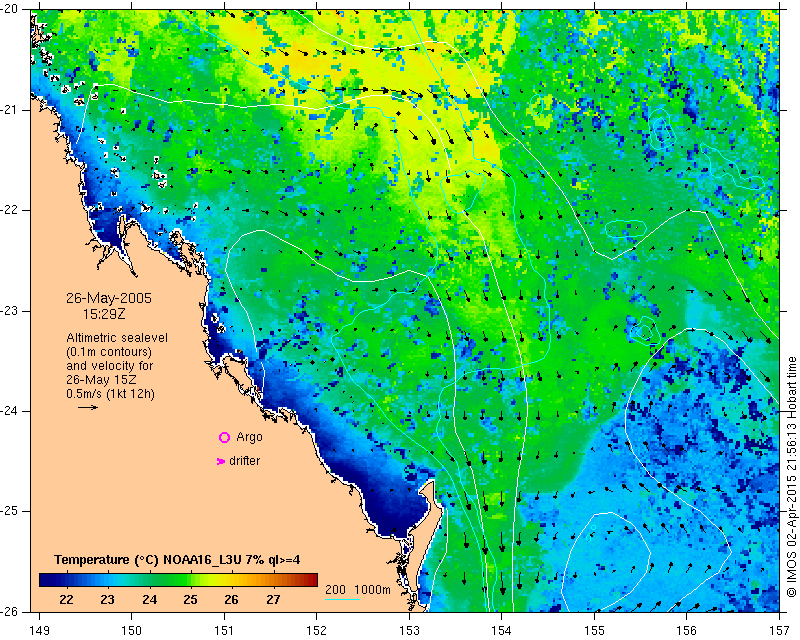This screenshot has width=800, height=640.
Task: Click the 155 longitude axis label
Action: pos(594,631)
